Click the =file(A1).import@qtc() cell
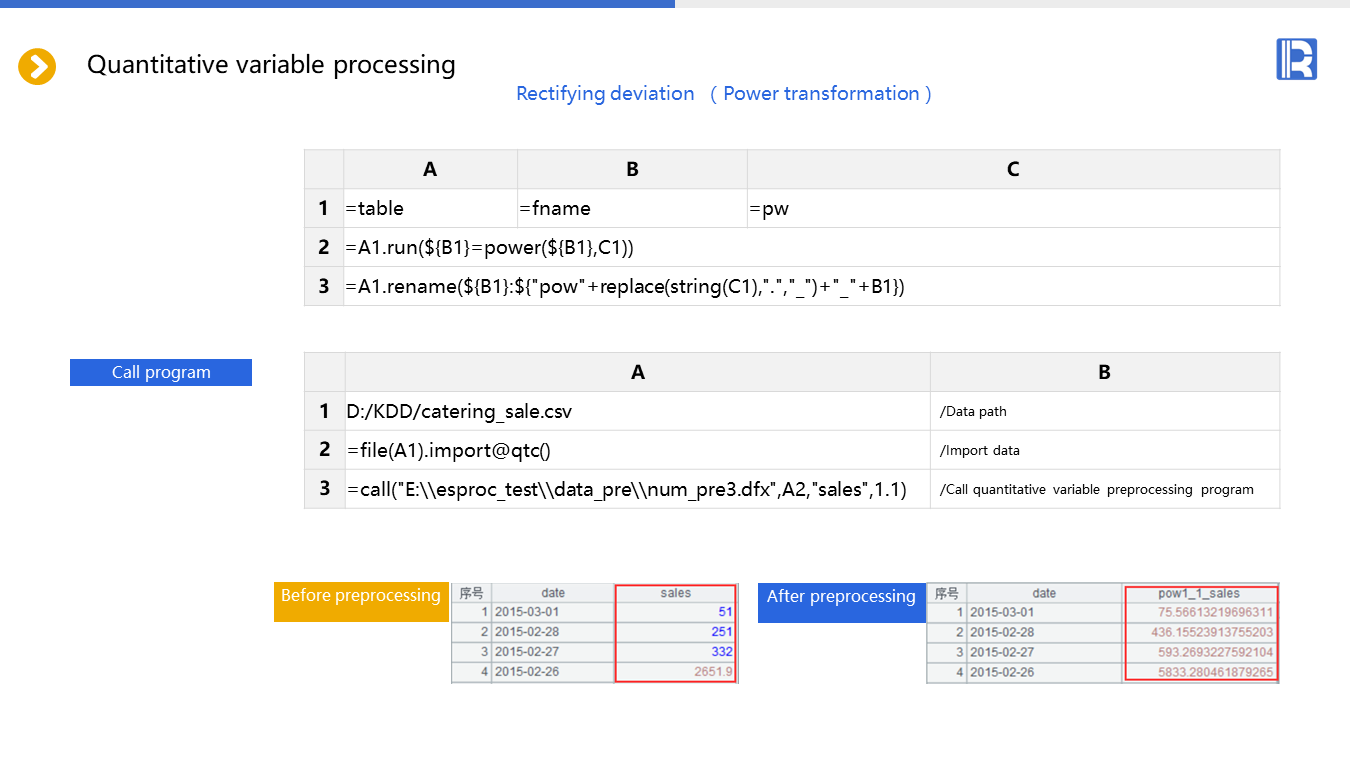The height and width of the screenshot is (759, 1350). click(x=638, y=450)
